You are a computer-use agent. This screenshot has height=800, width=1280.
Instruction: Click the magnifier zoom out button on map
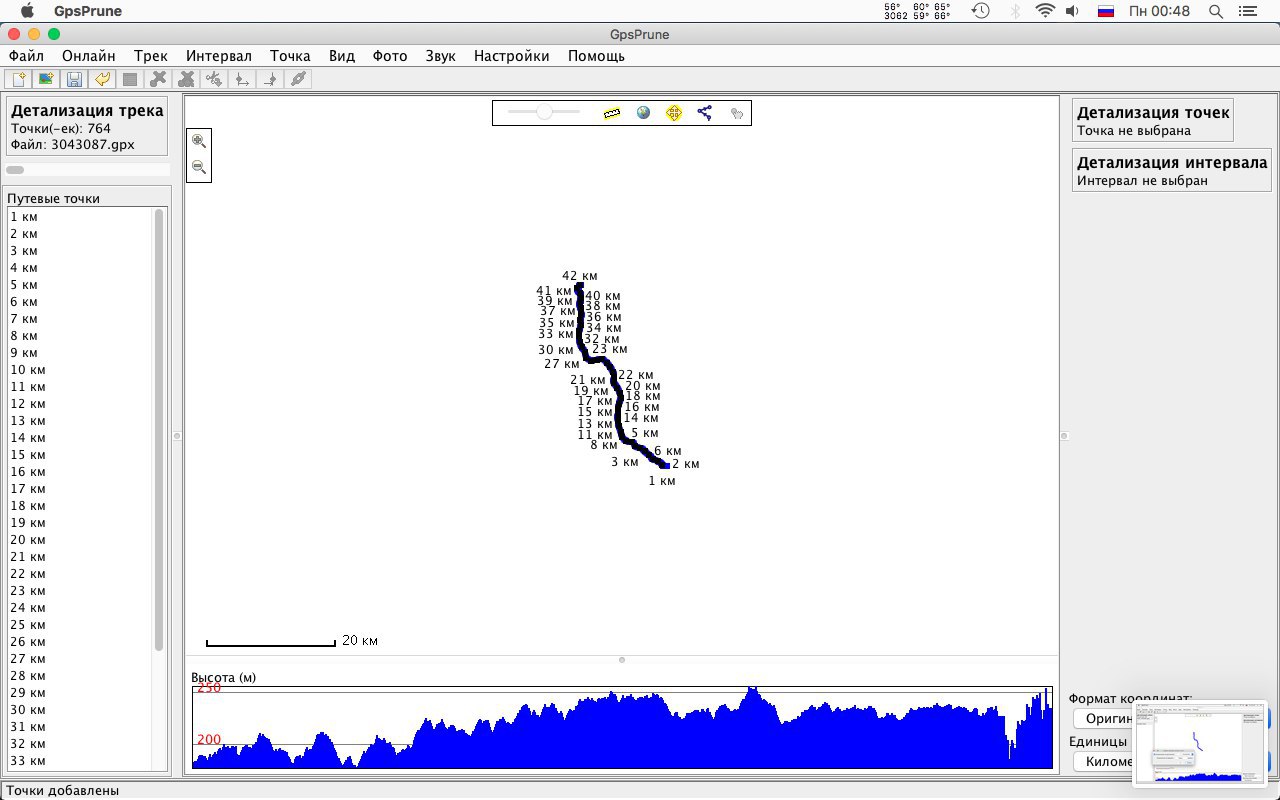click(x=199, y=167)
